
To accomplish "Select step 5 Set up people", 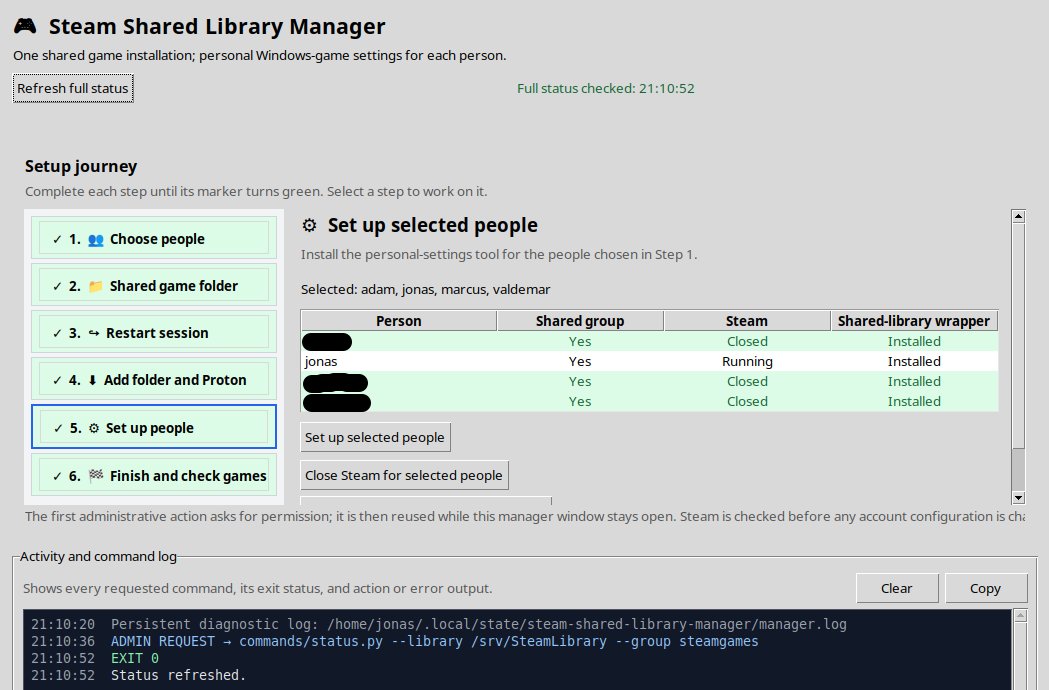I will pyautogui.click(x=154, y=426).
